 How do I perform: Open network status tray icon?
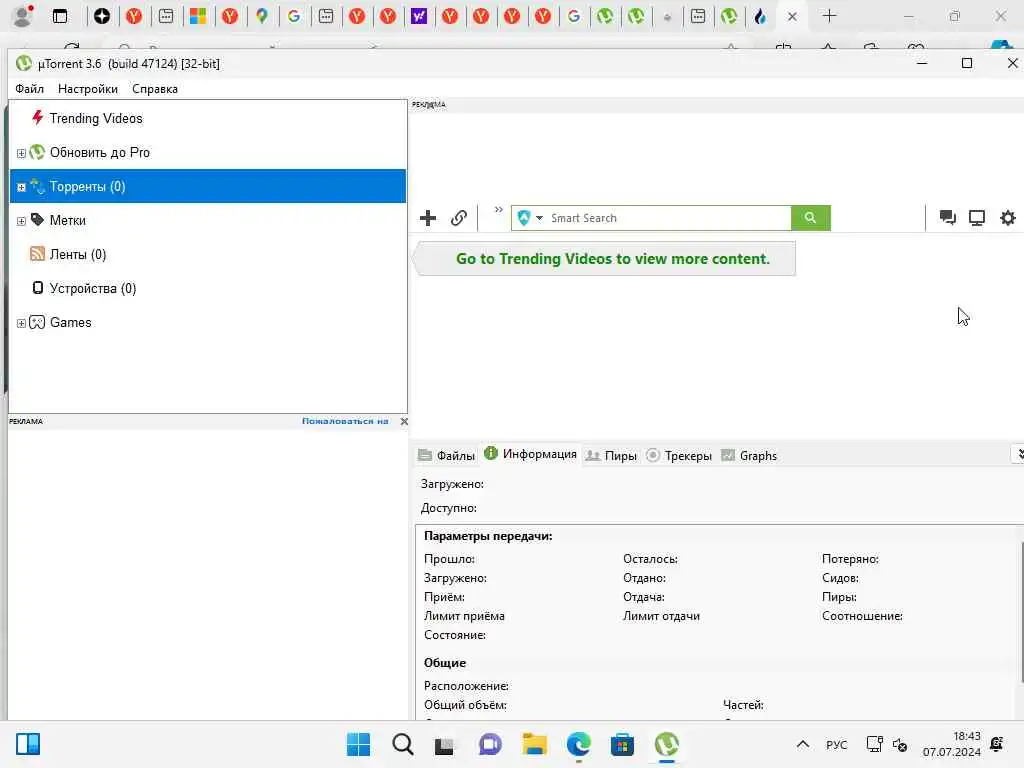tap(874, 744)
